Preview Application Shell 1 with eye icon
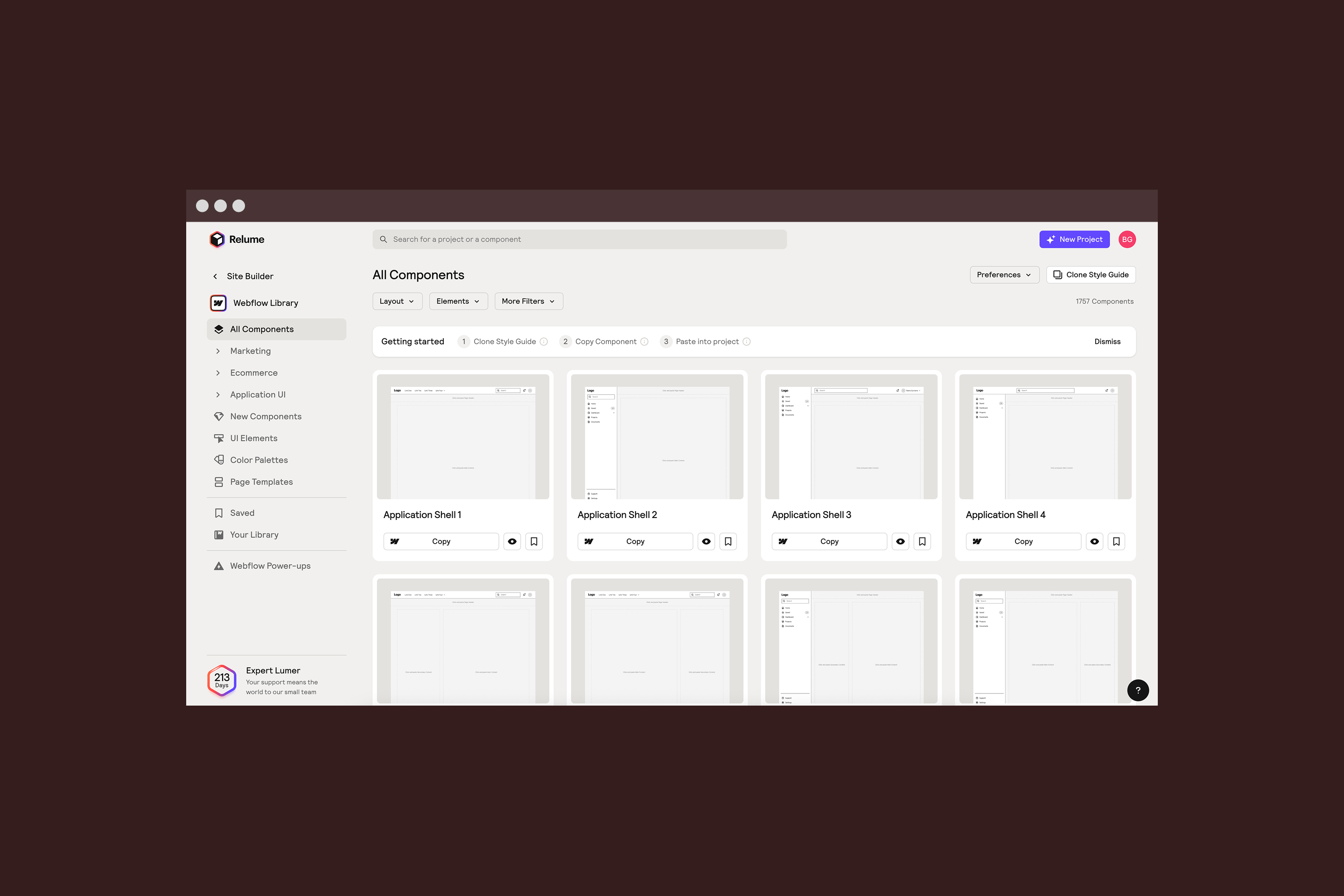Viewport: 1344px width, 896px height. [512, 541]
